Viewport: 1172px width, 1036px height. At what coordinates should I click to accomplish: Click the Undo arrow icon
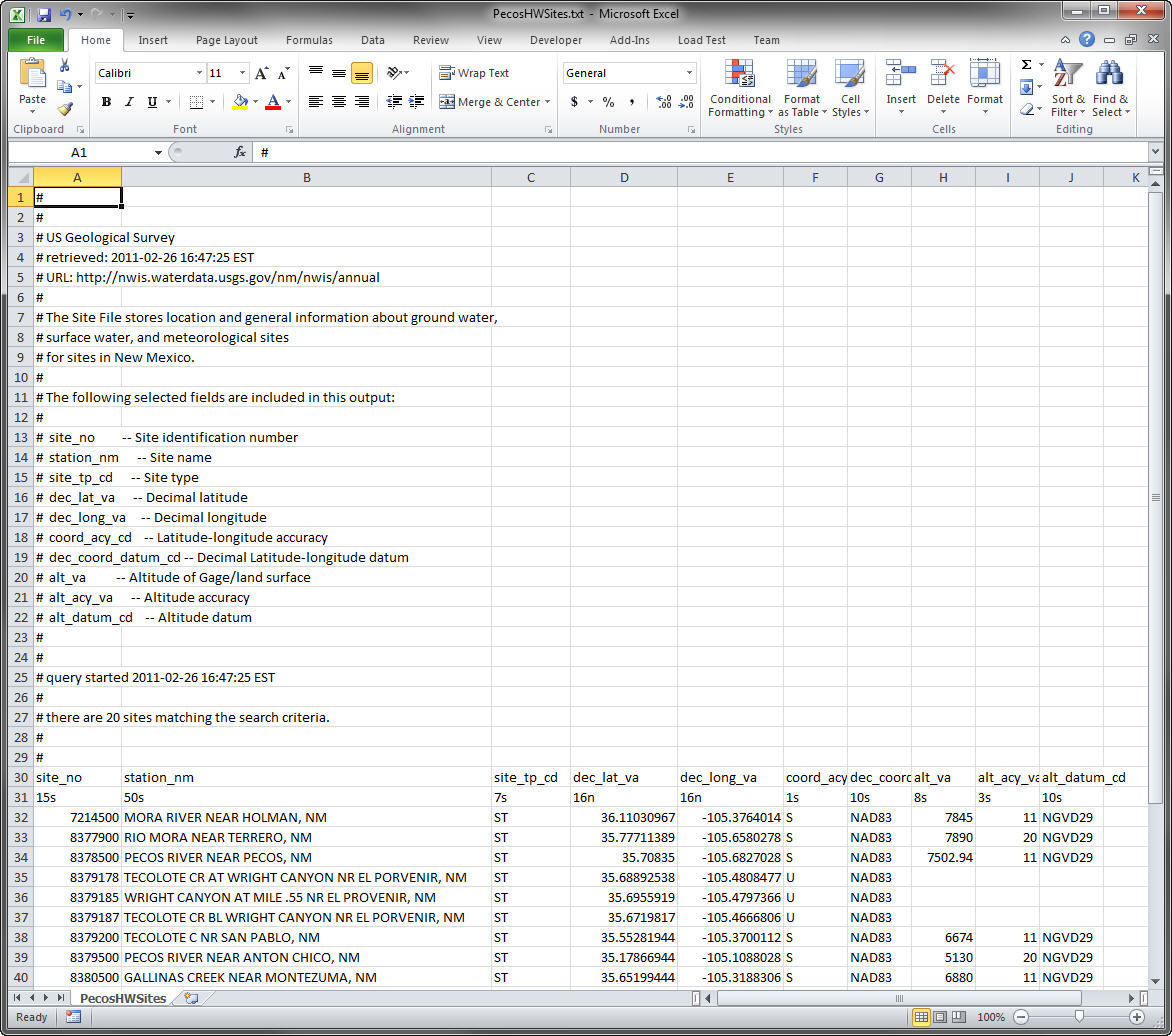pos(66,14)
